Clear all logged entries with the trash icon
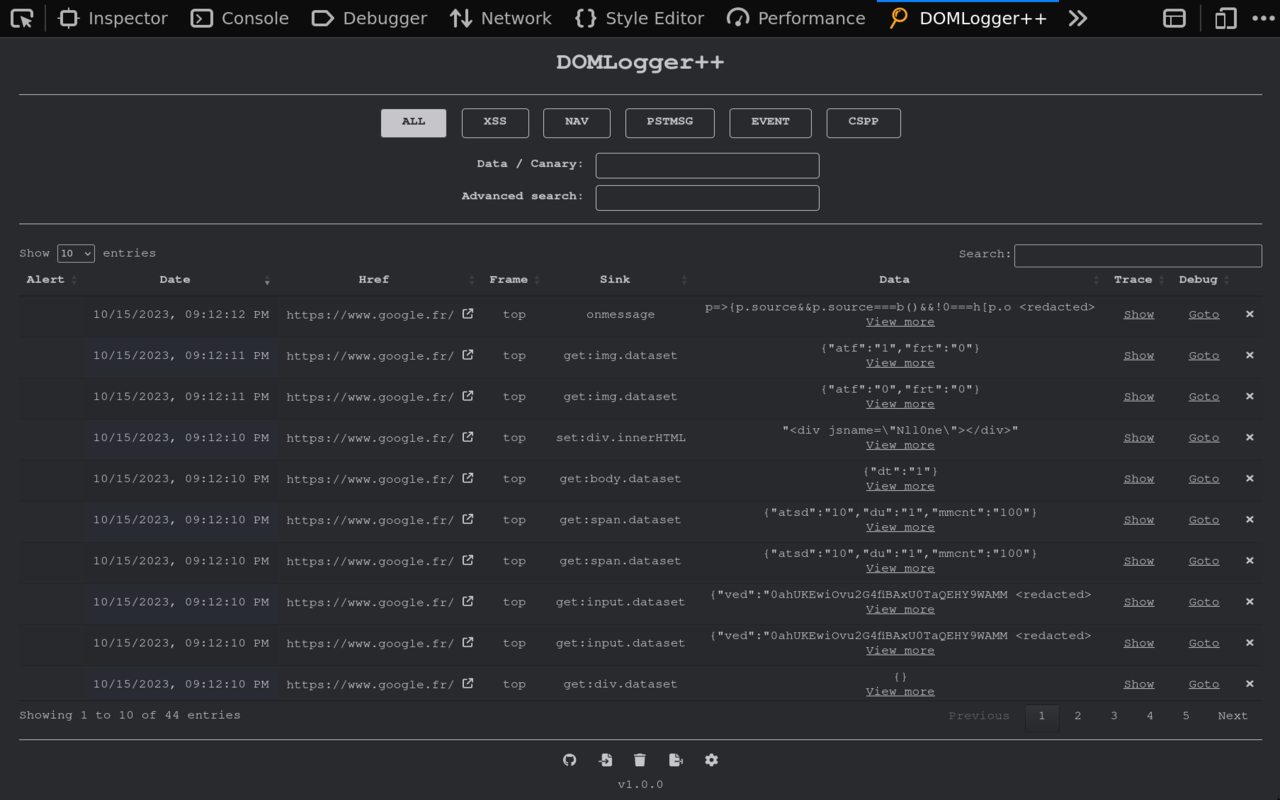This screenshot has width=1280, height=800. (640, 760)
